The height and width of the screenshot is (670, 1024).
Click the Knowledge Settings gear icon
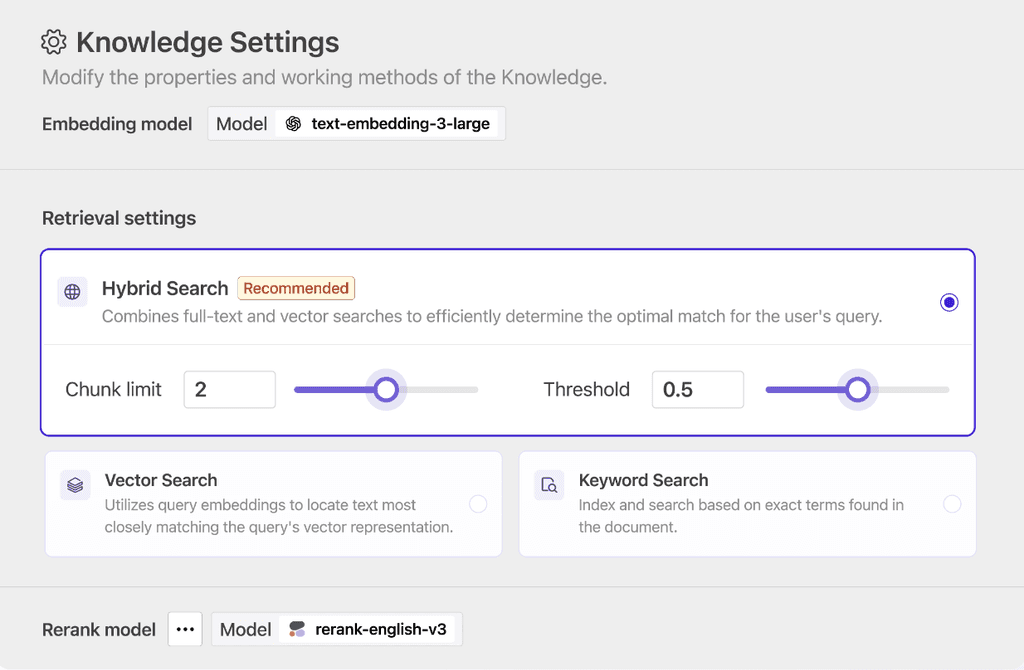pos(53,41)
